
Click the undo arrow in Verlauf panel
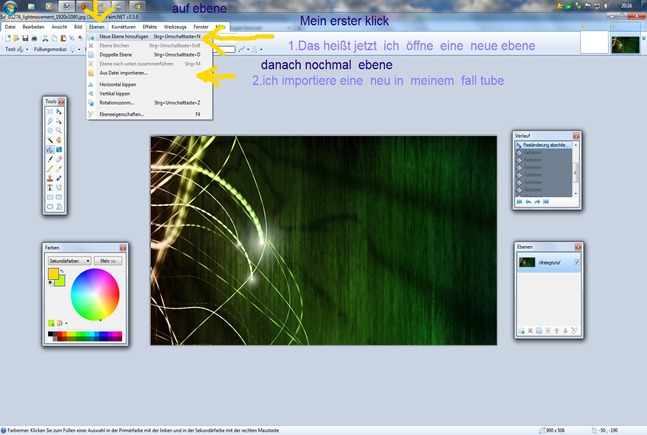(x=528, y=201)
